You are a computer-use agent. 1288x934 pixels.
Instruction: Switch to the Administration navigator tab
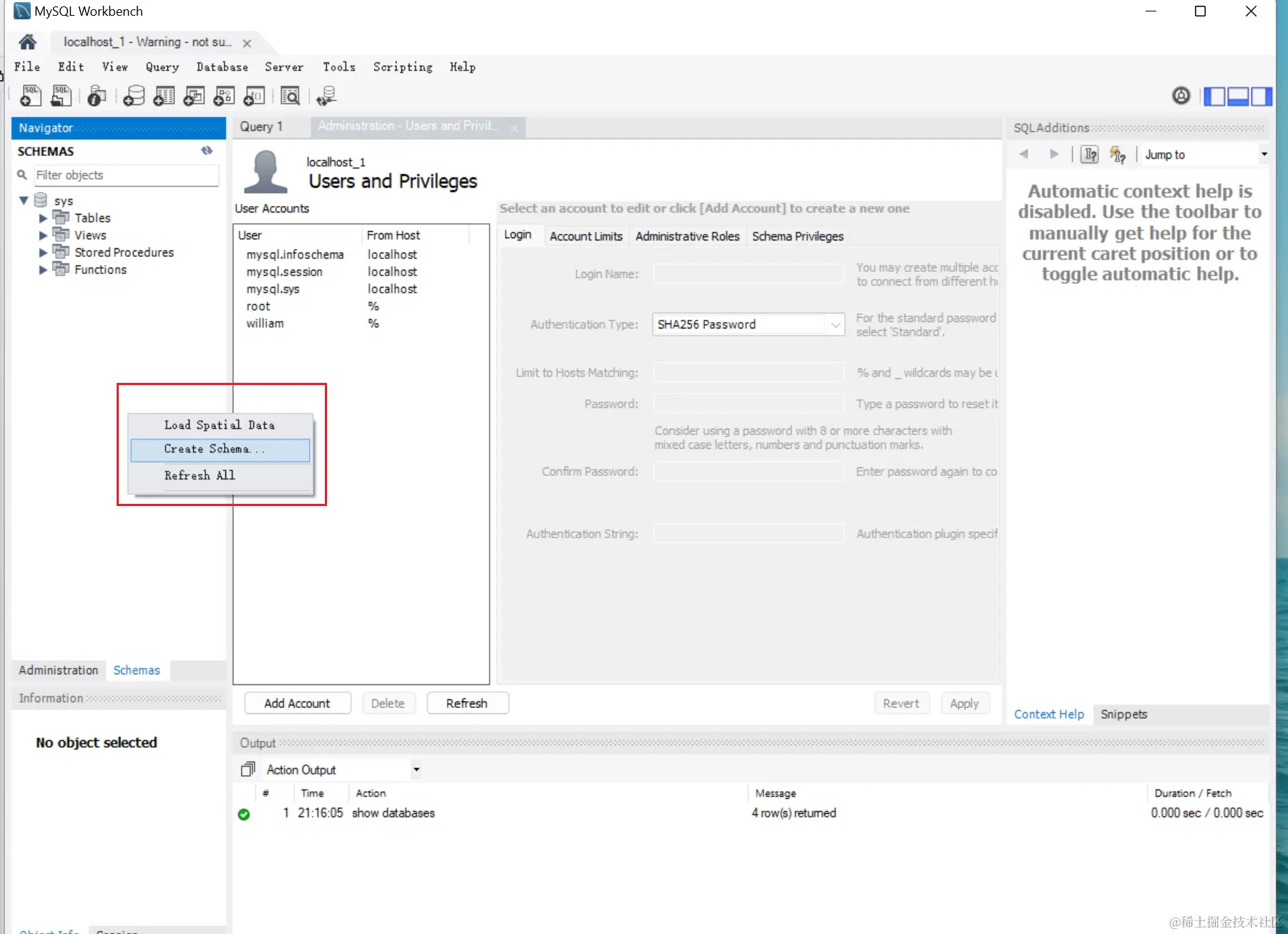[59, 671]
